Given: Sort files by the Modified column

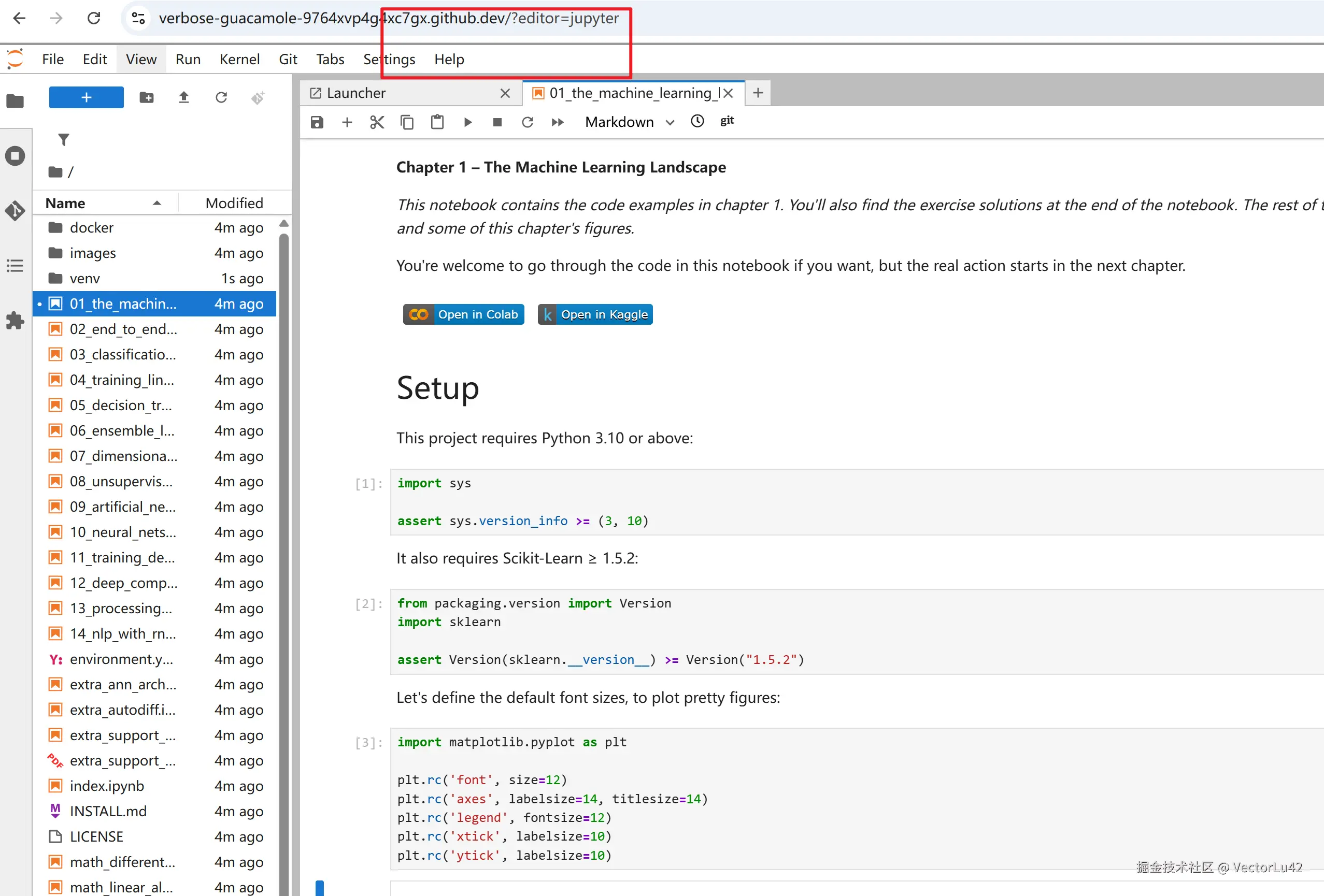Looking at the screenshot, I should 234,203.
